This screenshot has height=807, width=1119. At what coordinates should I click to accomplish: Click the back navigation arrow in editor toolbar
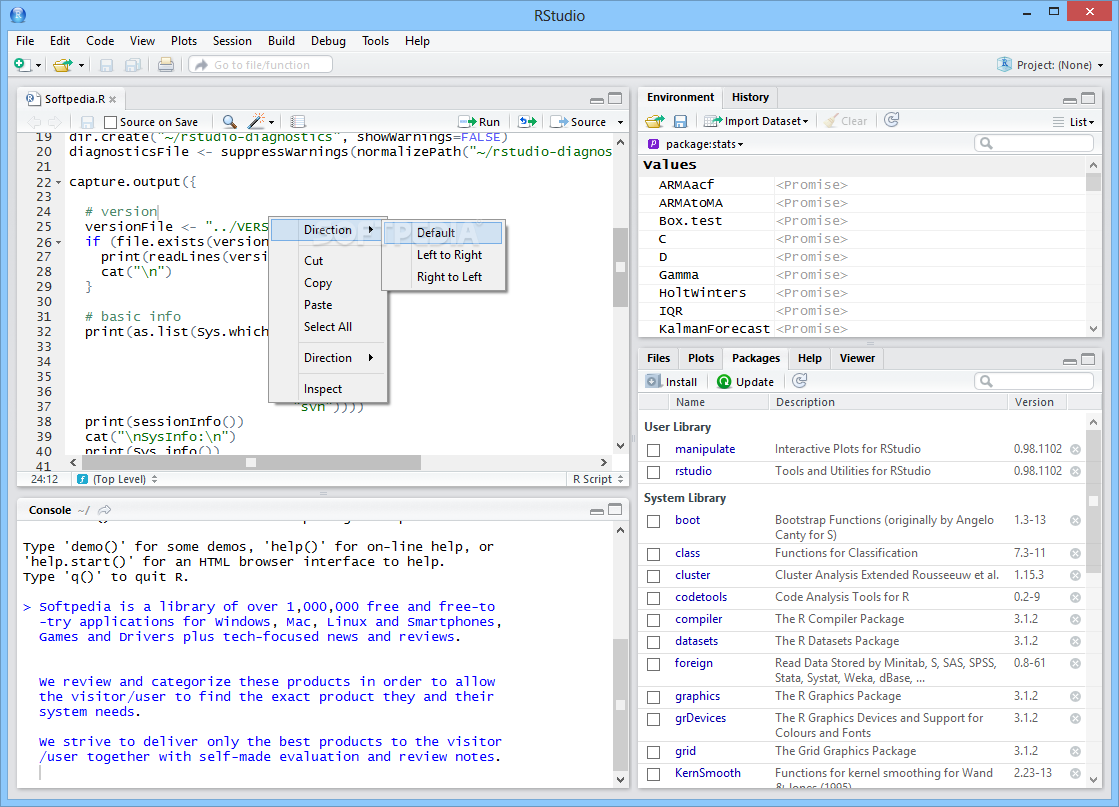(34, 122)
